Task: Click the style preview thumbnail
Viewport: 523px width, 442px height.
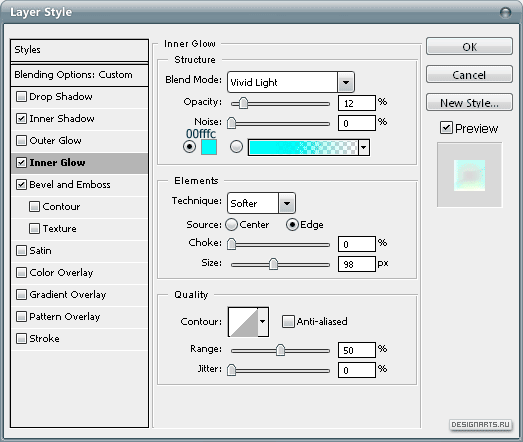Action: [x=470, y=175]
